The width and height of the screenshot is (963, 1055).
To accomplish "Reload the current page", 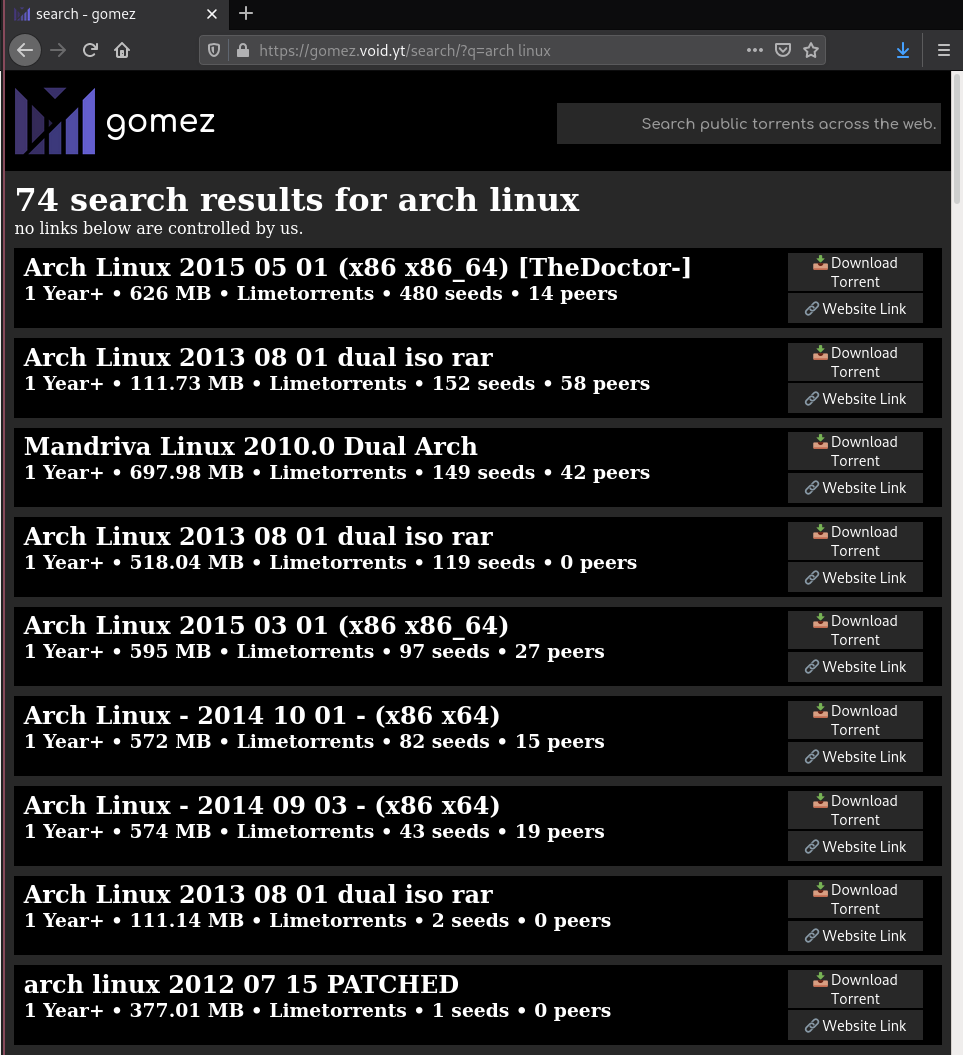I will (90, 50).
